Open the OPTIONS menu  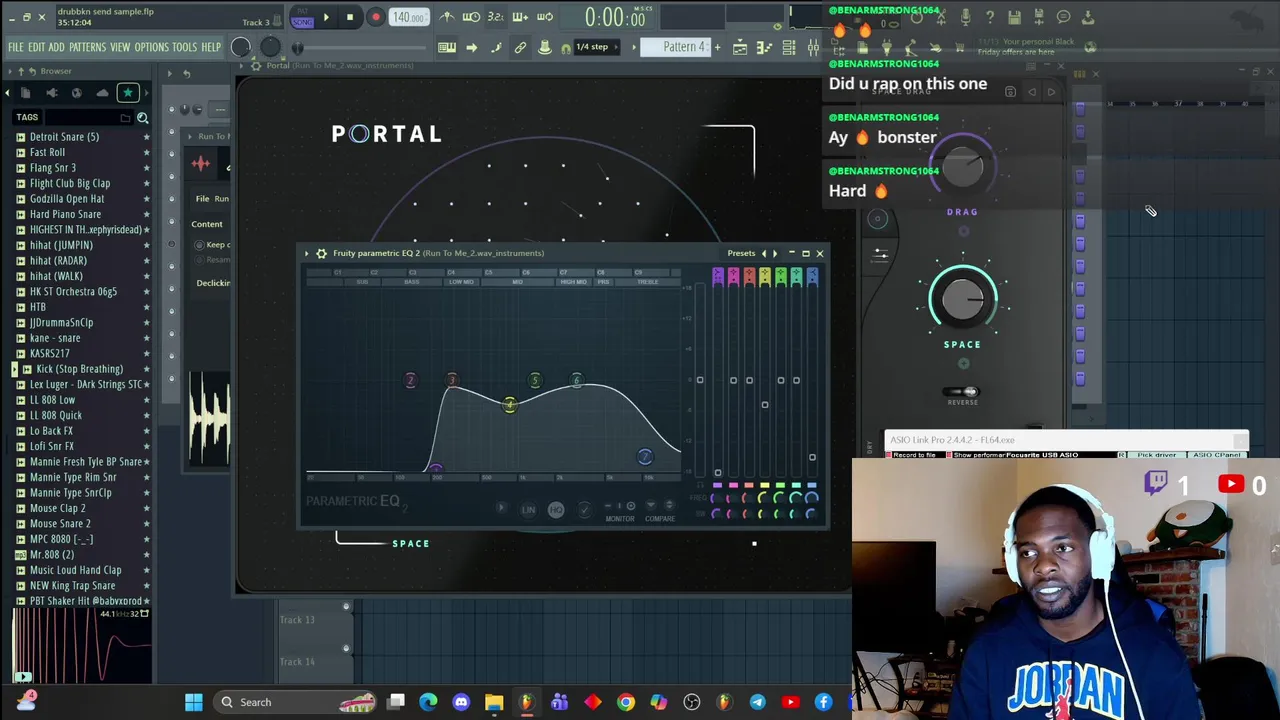(151, 47)
